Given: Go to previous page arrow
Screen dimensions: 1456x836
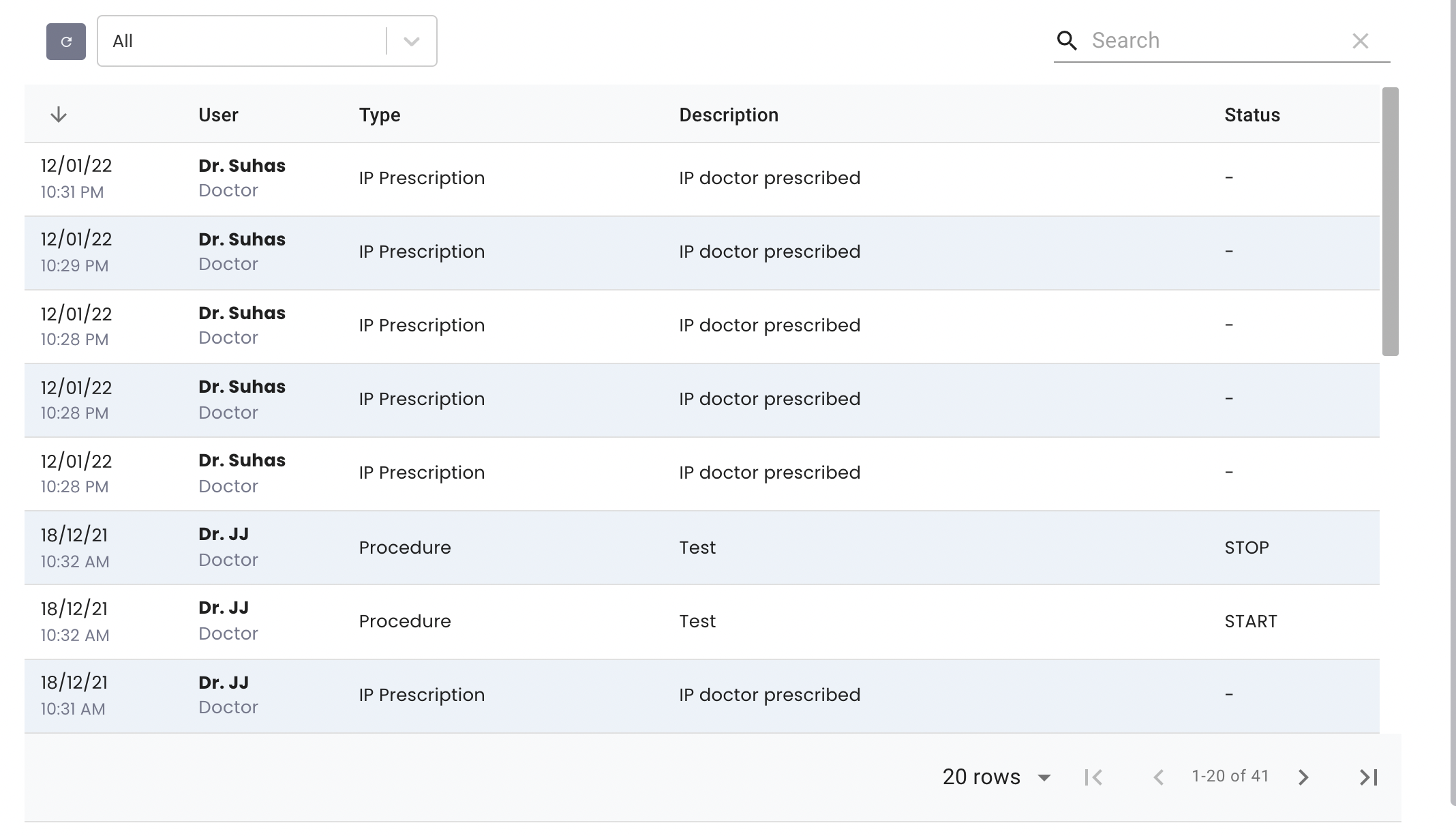Looking at the screenshot, I should [1158, 777].
